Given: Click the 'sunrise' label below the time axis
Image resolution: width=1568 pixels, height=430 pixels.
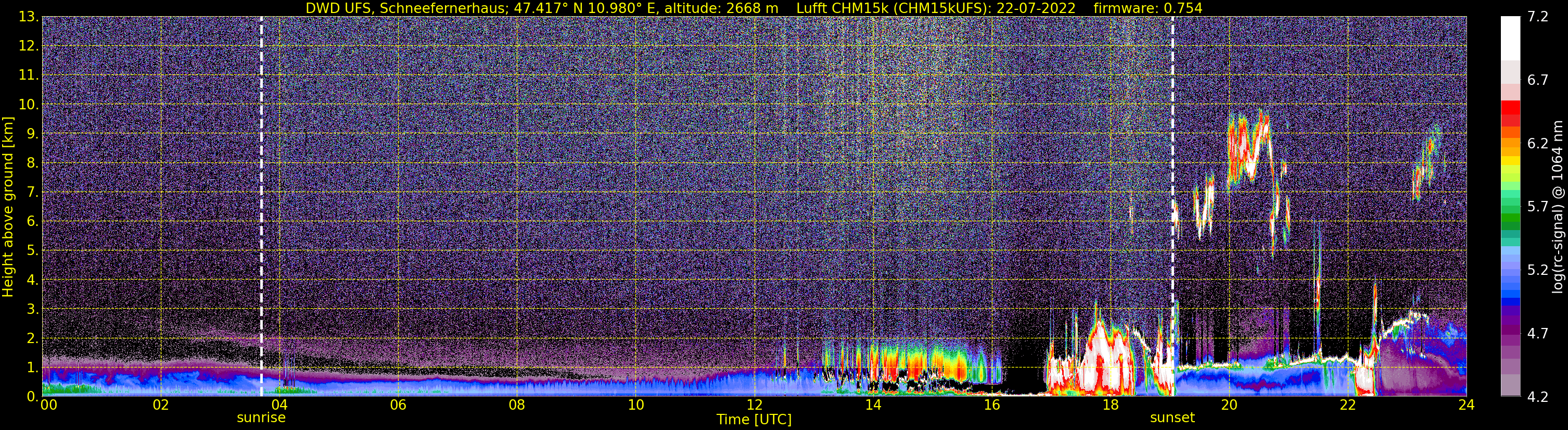Looking at the screenshot, I should [x=261, y=417].
